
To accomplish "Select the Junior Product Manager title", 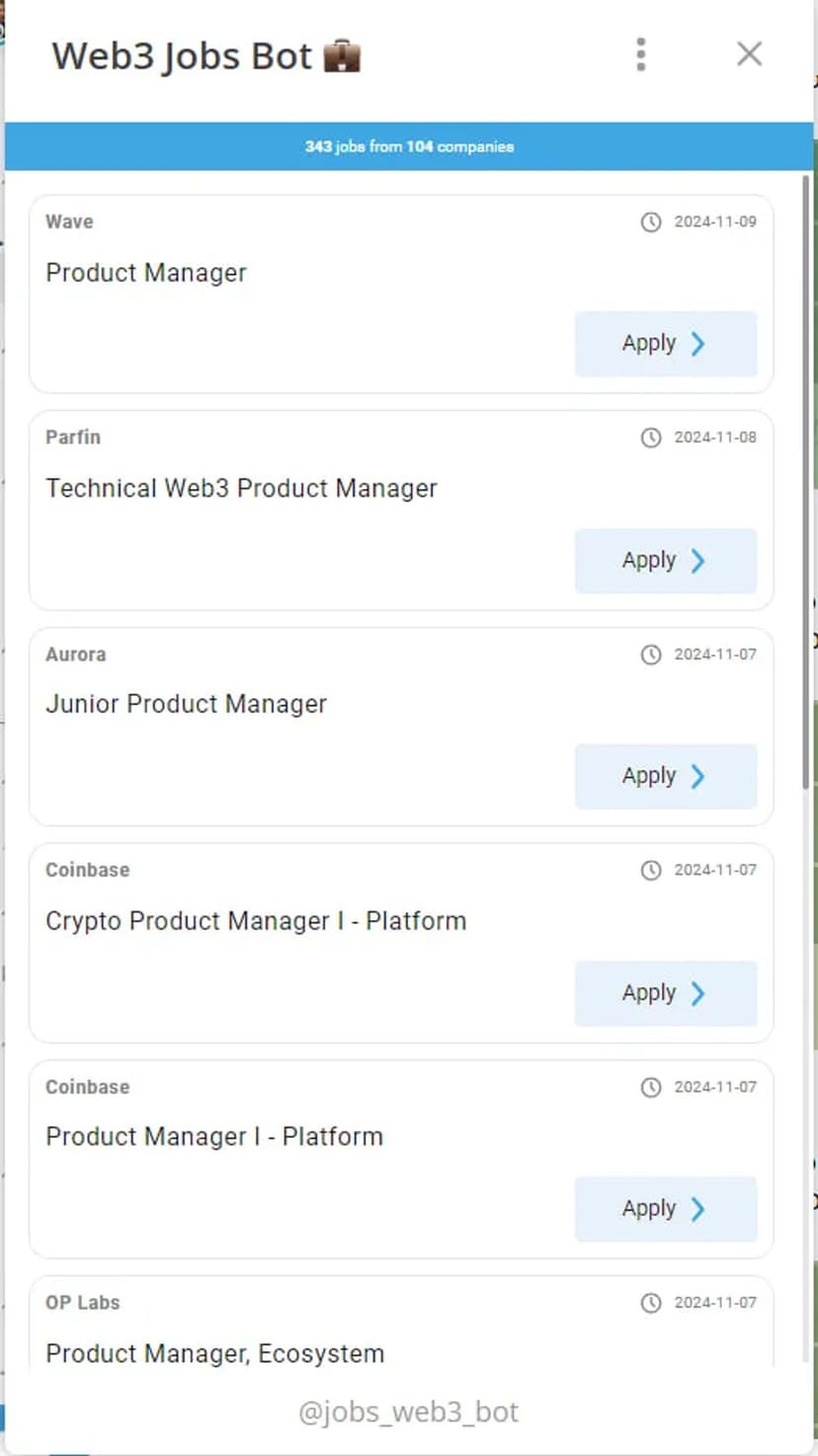I will coord(186,704).
